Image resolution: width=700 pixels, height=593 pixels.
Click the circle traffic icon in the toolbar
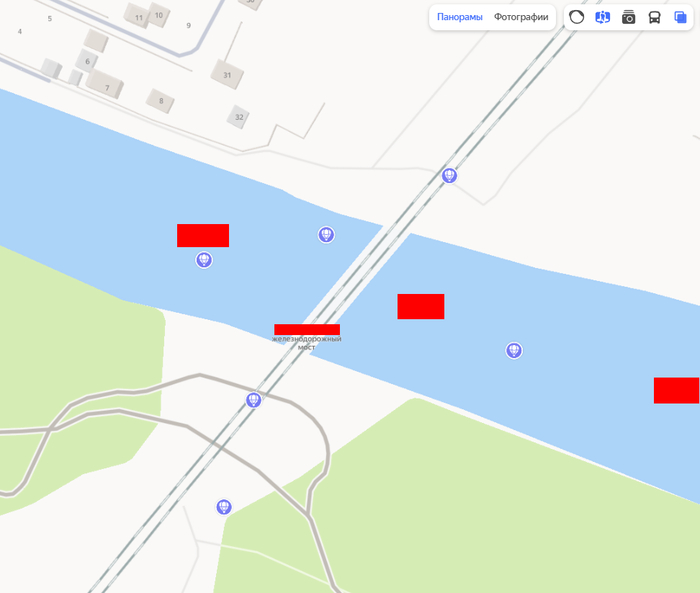click(576, 17)
